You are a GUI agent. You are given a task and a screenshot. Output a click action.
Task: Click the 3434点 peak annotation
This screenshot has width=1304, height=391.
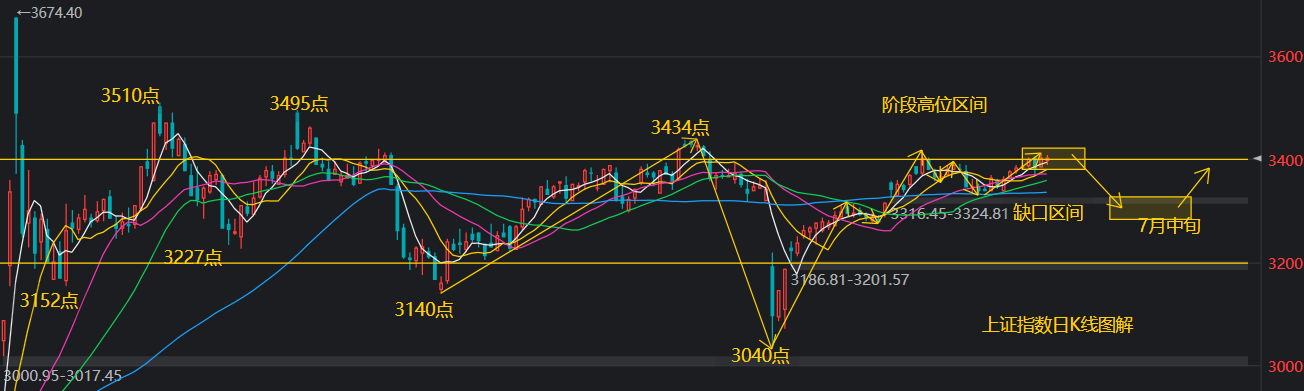(680, 128)
